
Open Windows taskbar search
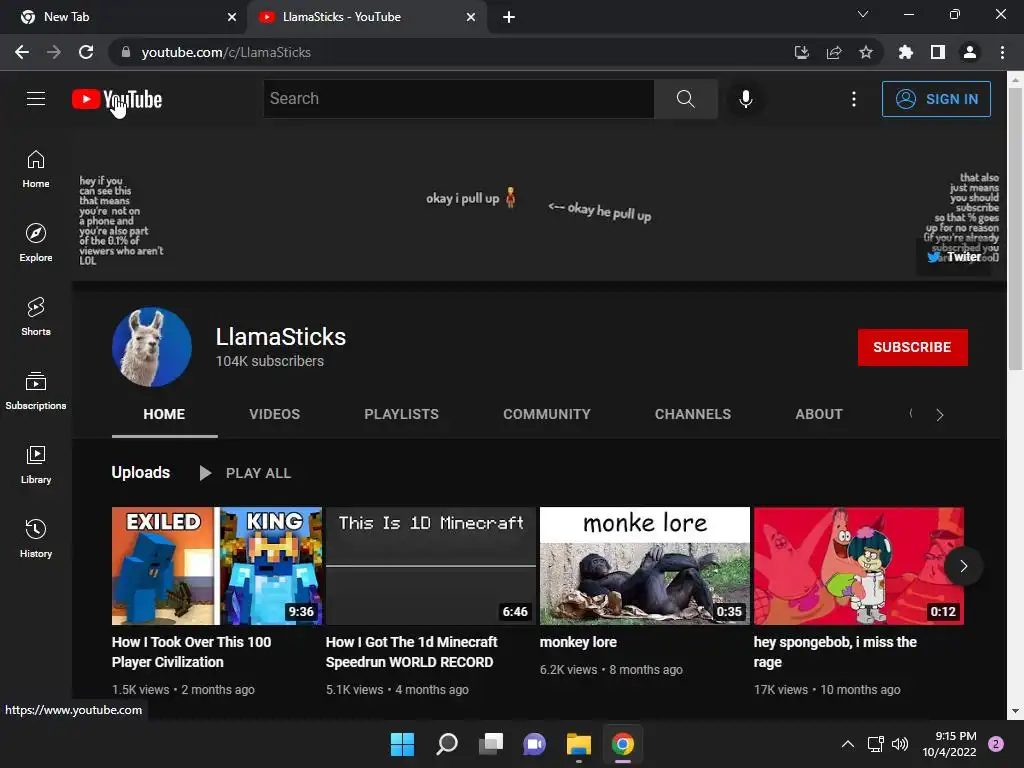point(447,744)
